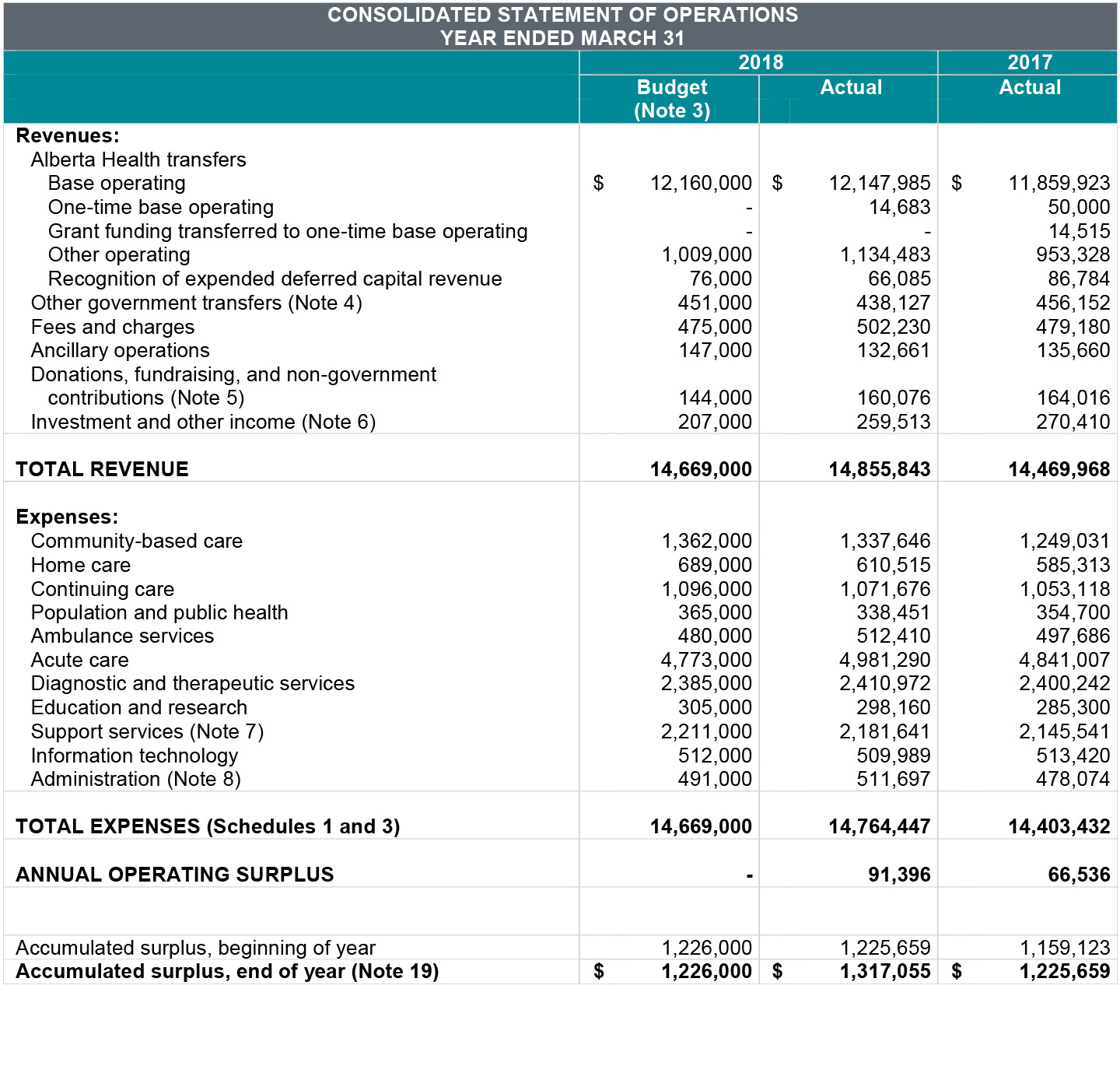The height and width of the screenshot is (1066, 1120).
Task: Select the 'Other operating' row label
Action: (x=119, y=255)
